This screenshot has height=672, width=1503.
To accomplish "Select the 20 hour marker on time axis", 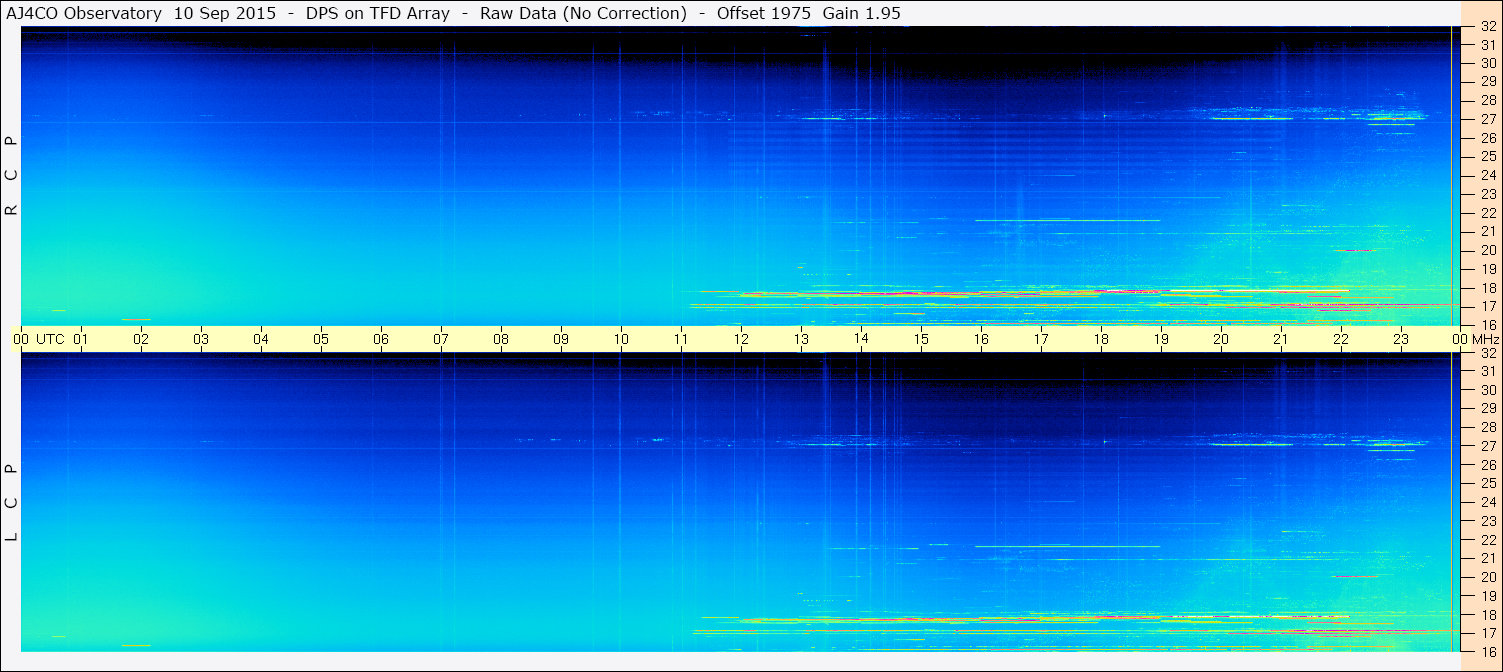I will pyautogui.click(x=1221, y=339).
